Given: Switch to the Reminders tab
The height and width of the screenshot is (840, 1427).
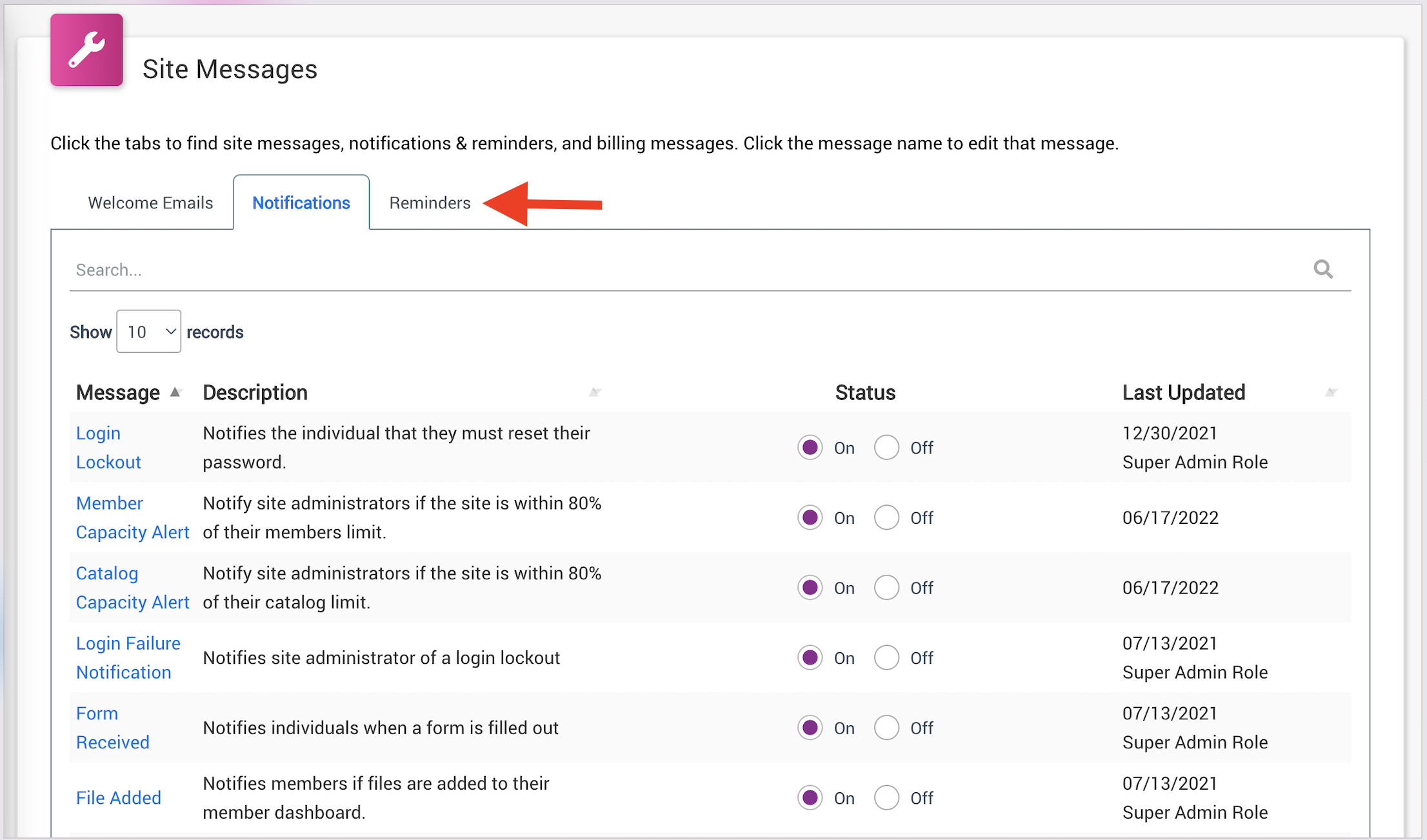Looking at the screenshot, I should [x=430, y=203].
